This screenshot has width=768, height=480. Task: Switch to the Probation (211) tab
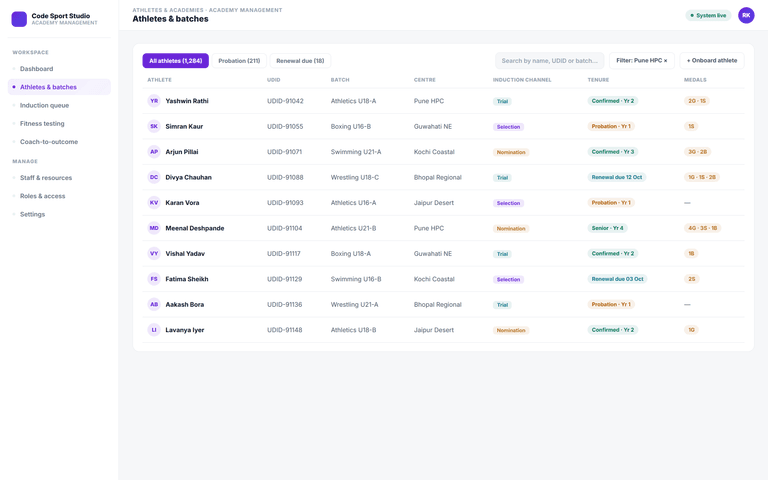click(239, 61)
